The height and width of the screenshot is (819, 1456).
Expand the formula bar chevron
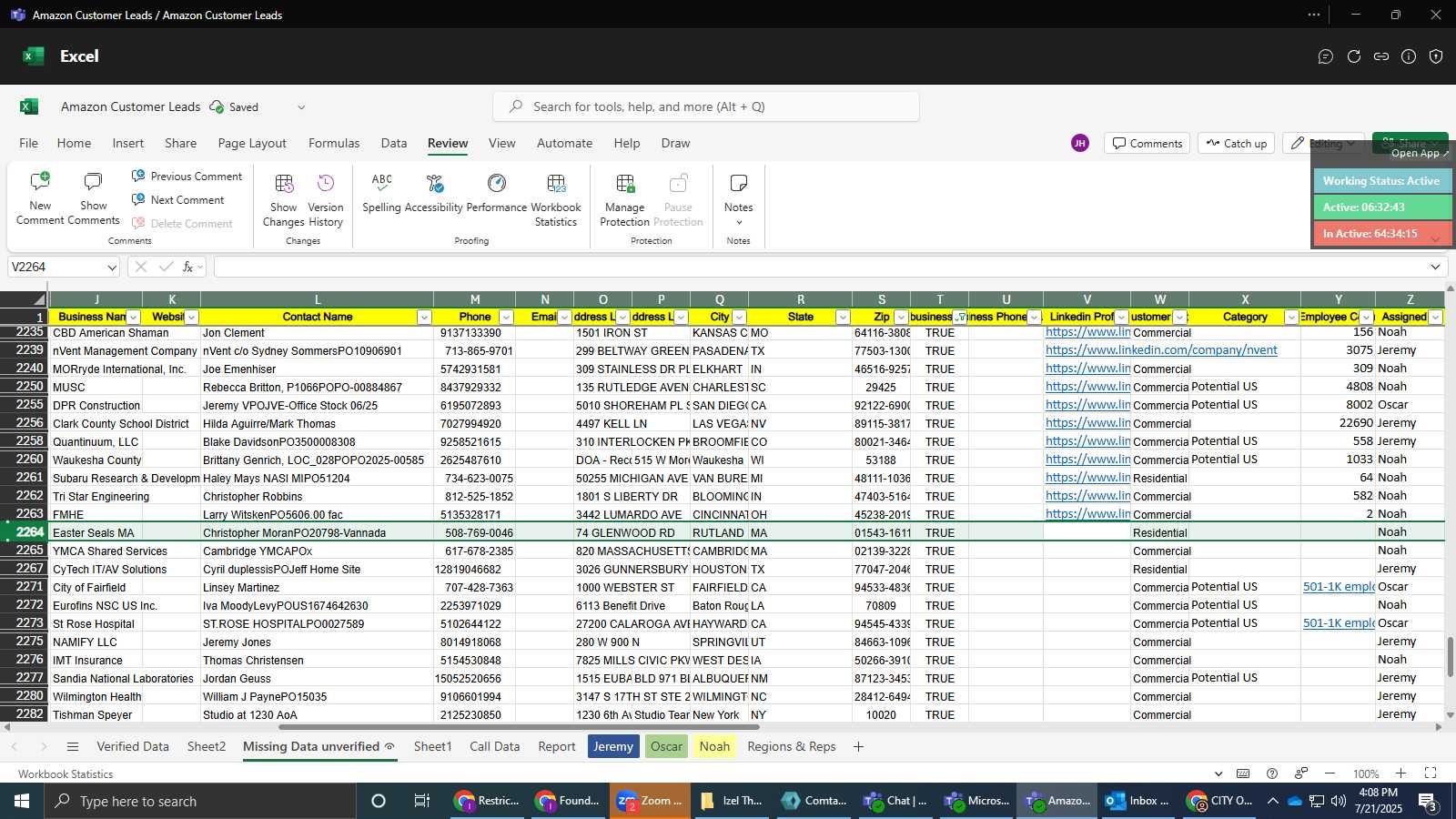[x=1435, y=267]
